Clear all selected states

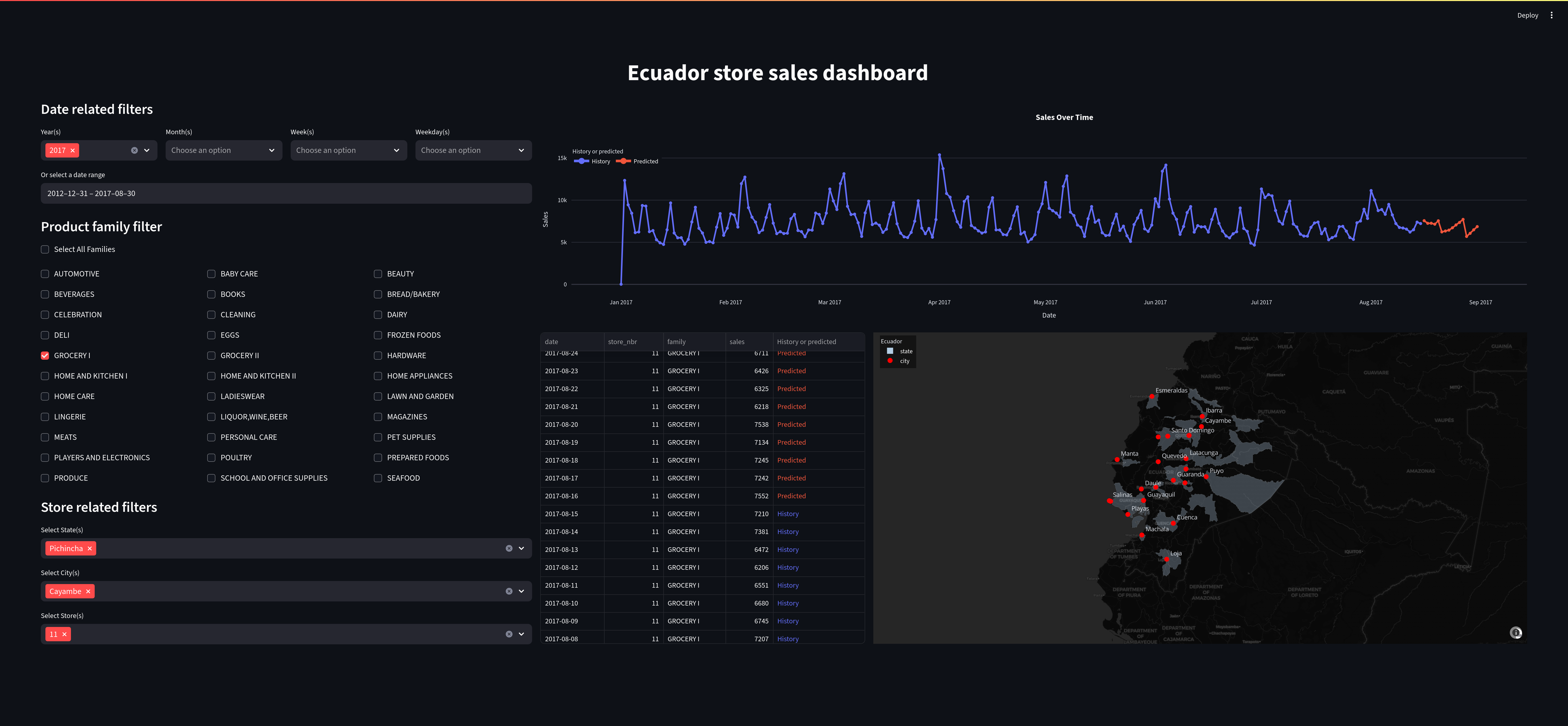(509, 549)
